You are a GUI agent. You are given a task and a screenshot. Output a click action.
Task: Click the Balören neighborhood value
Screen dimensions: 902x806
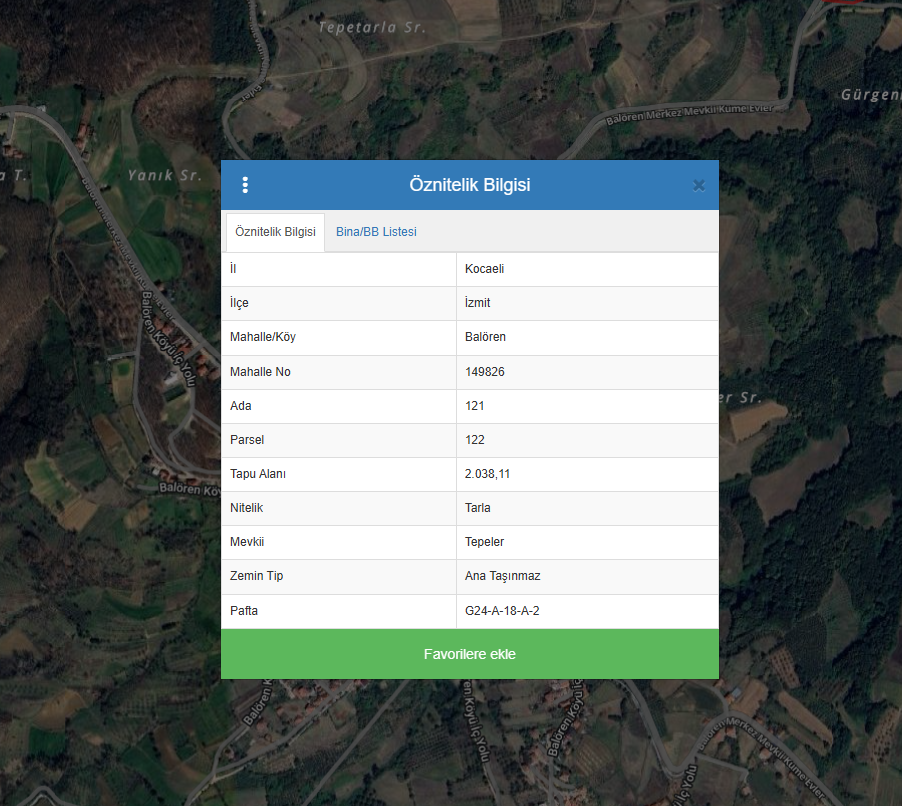485,337
